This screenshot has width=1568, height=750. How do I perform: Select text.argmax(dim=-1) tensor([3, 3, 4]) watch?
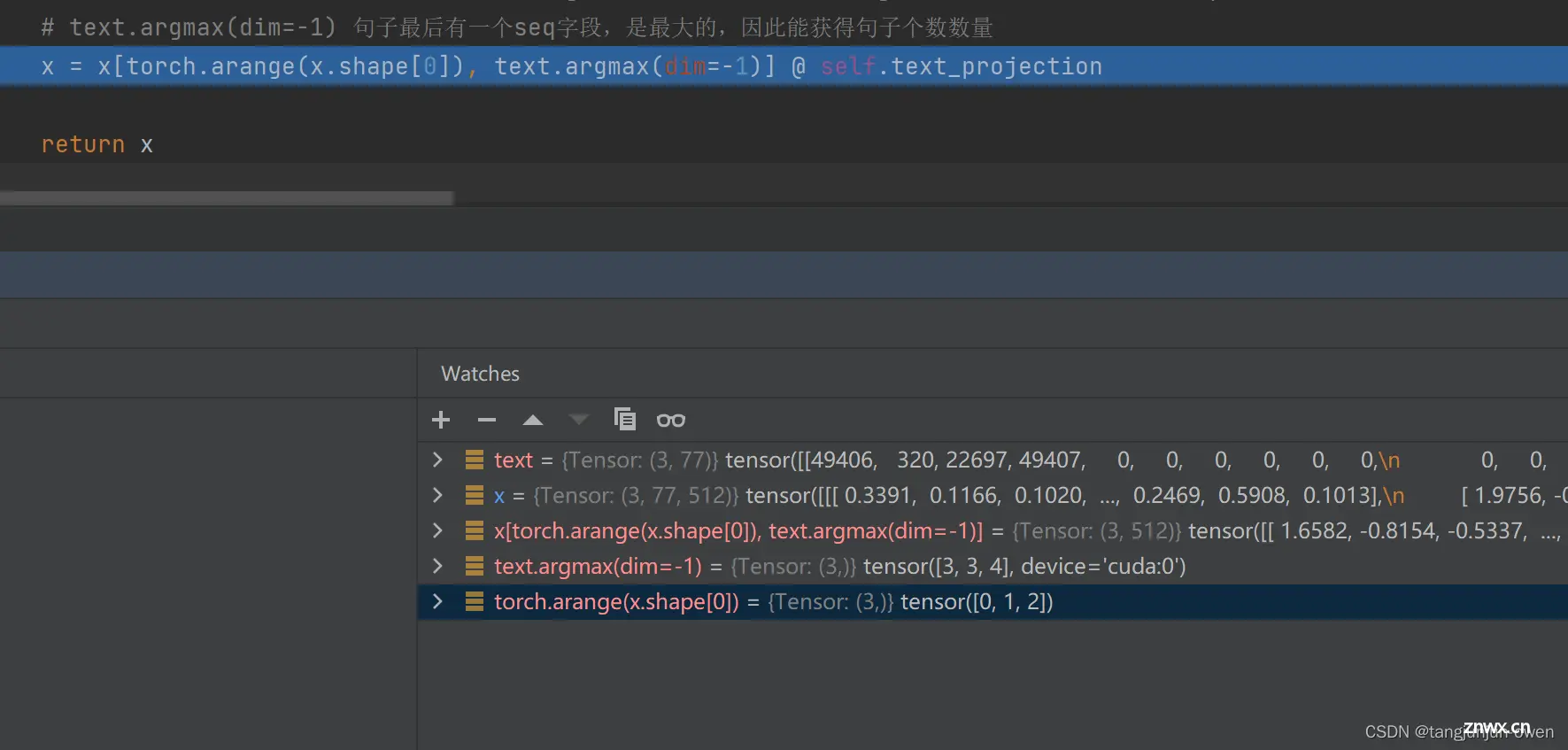[x=993, y=566]
